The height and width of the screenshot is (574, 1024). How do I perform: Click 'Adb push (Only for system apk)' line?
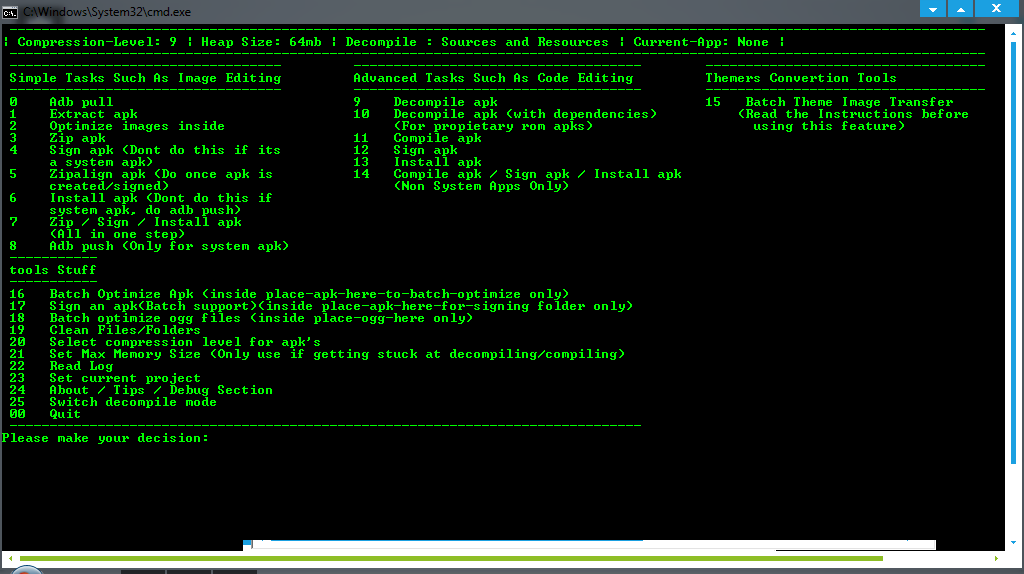pos(168,246)
